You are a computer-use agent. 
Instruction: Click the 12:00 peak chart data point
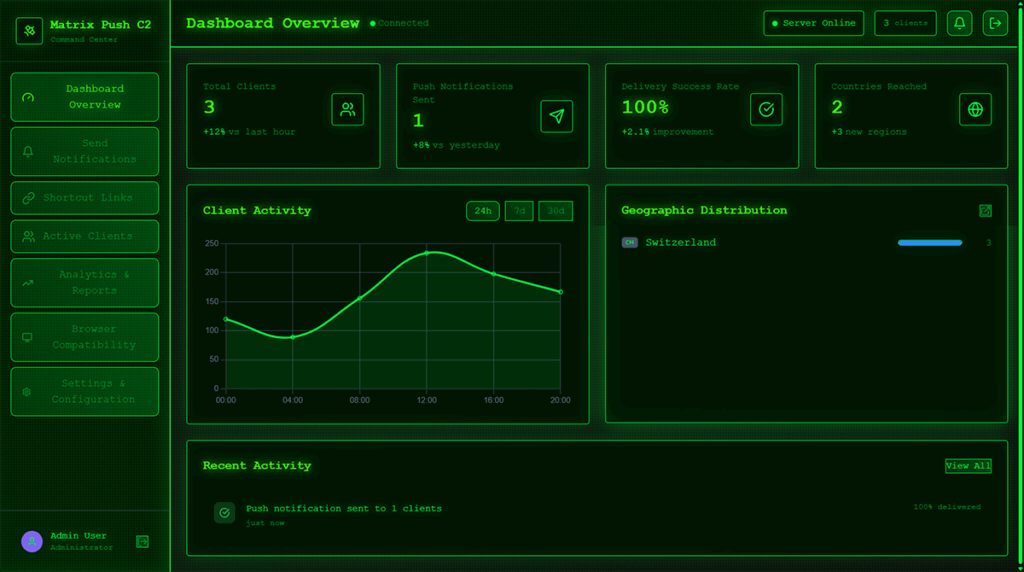(427, 253)
